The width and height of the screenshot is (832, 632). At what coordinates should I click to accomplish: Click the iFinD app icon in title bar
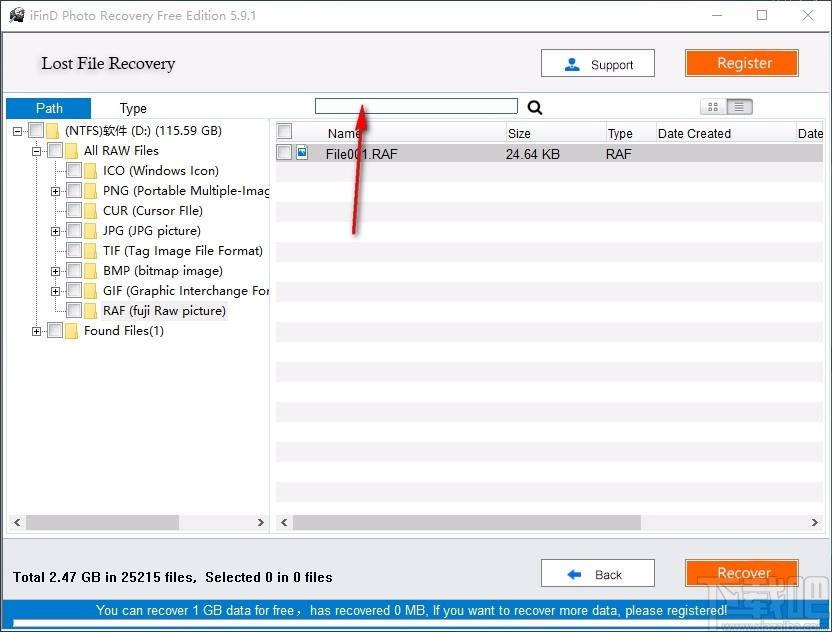[17, 15]
